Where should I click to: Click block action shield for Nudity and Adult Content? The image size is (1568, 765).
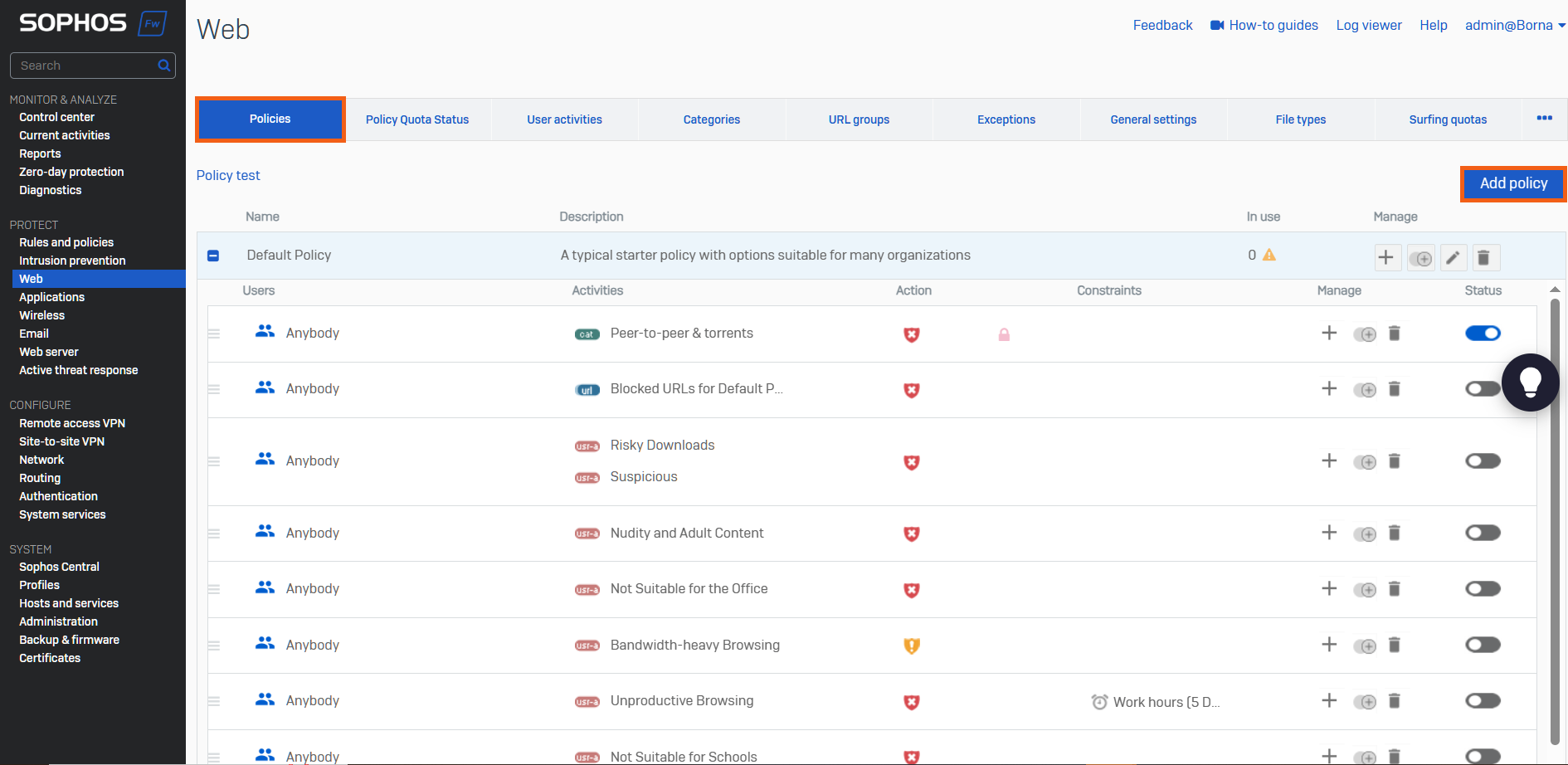click(912, 534)
